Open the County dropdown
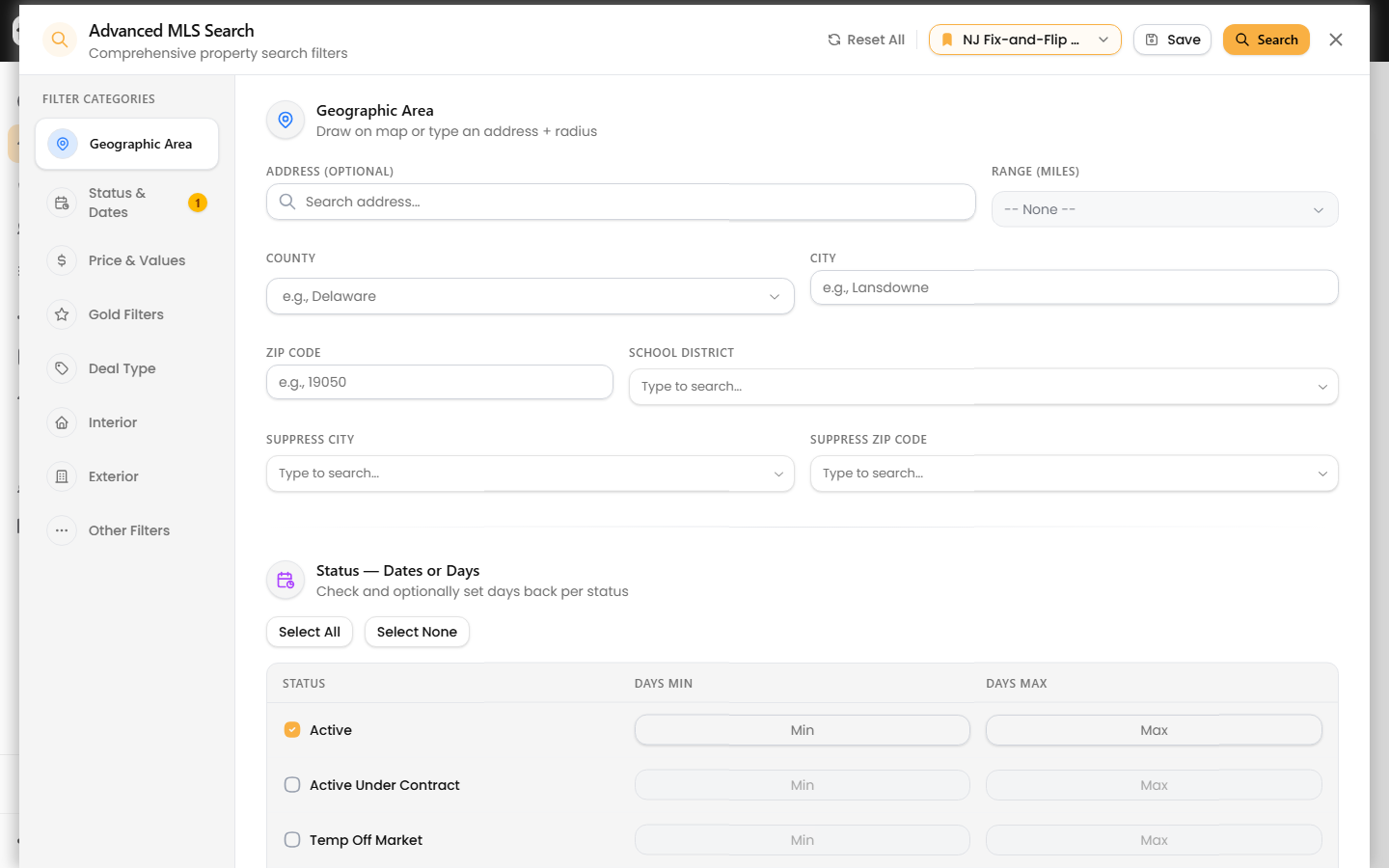Screen dimensions: 1389x868 (x=531, y=296)
